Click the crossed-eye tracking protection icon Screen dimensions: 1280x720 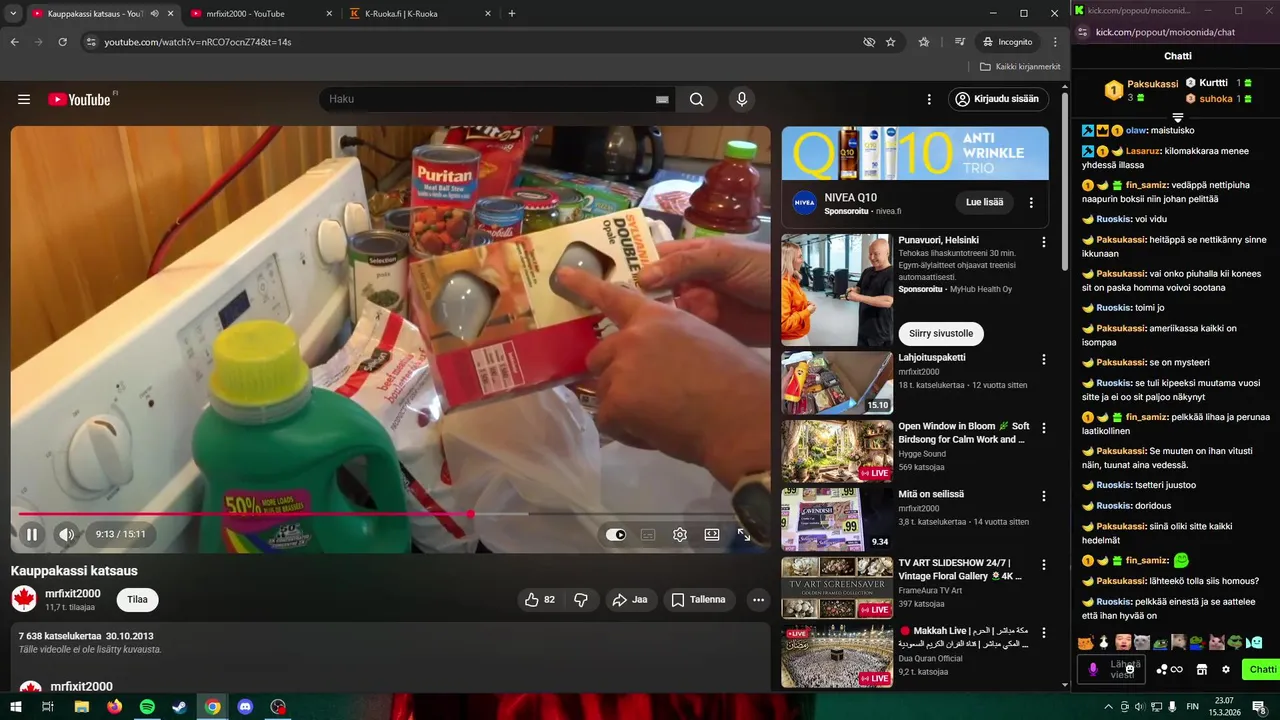pos(869,42)
